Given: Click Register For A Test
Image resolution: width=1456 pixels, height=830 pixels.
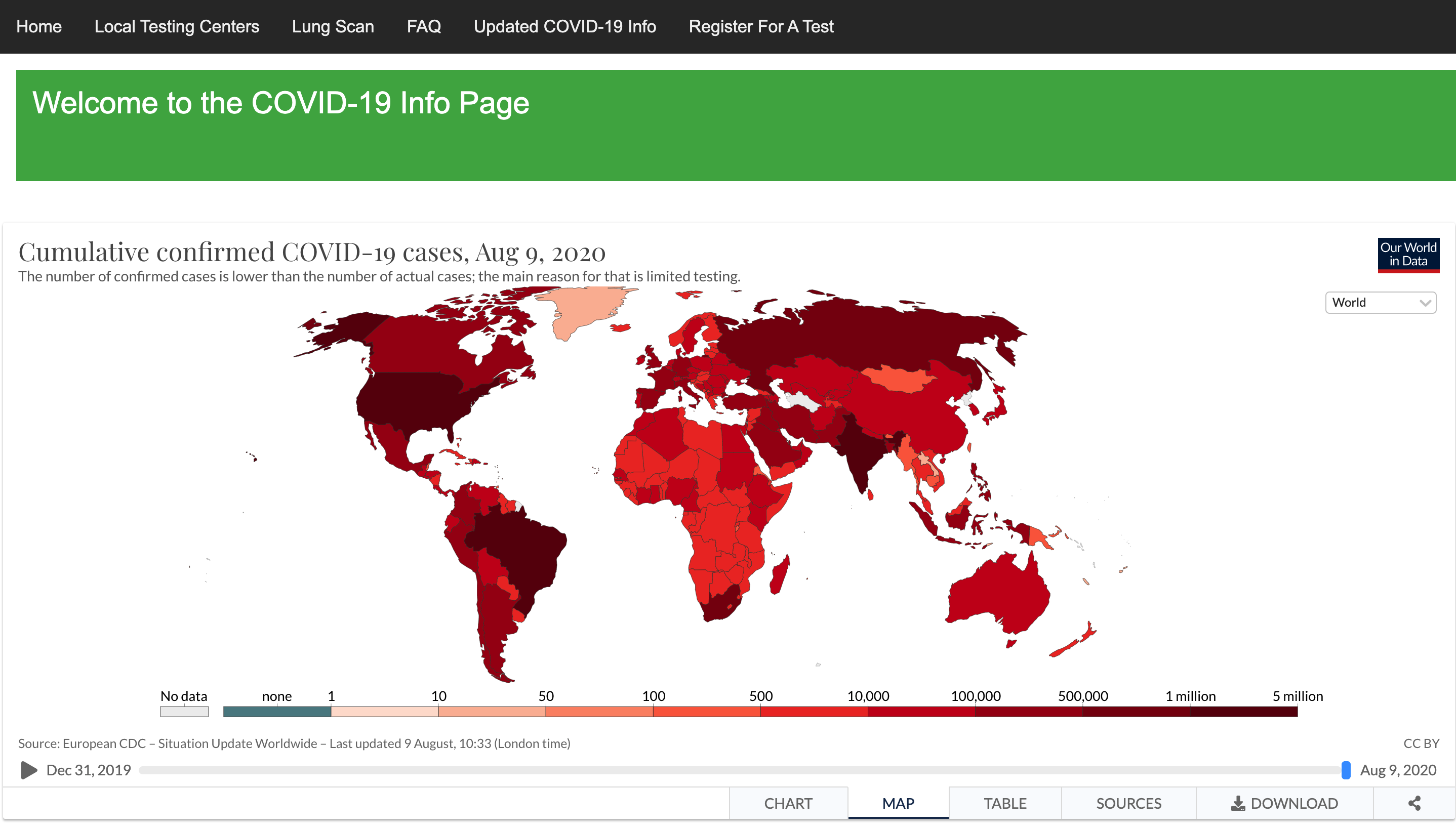Looking at the screenshot, I should click(x=760, y=27).
